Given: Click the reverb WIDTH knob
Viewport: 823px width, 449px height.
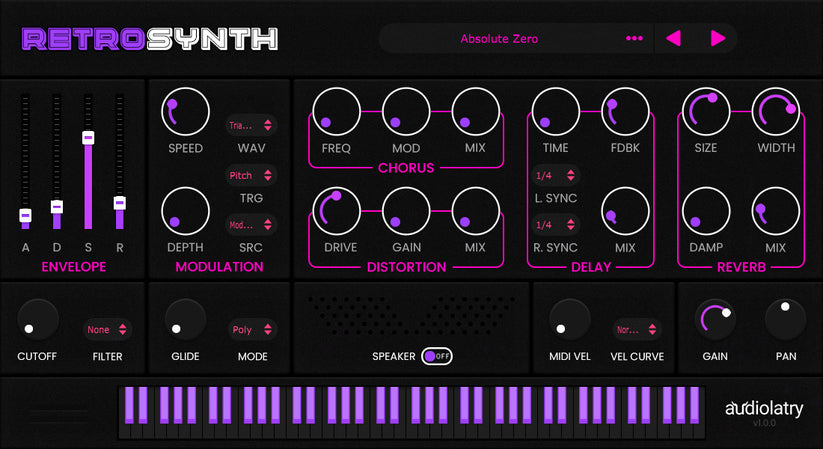Looking at the screenshot, I should (x=776, y=112).
